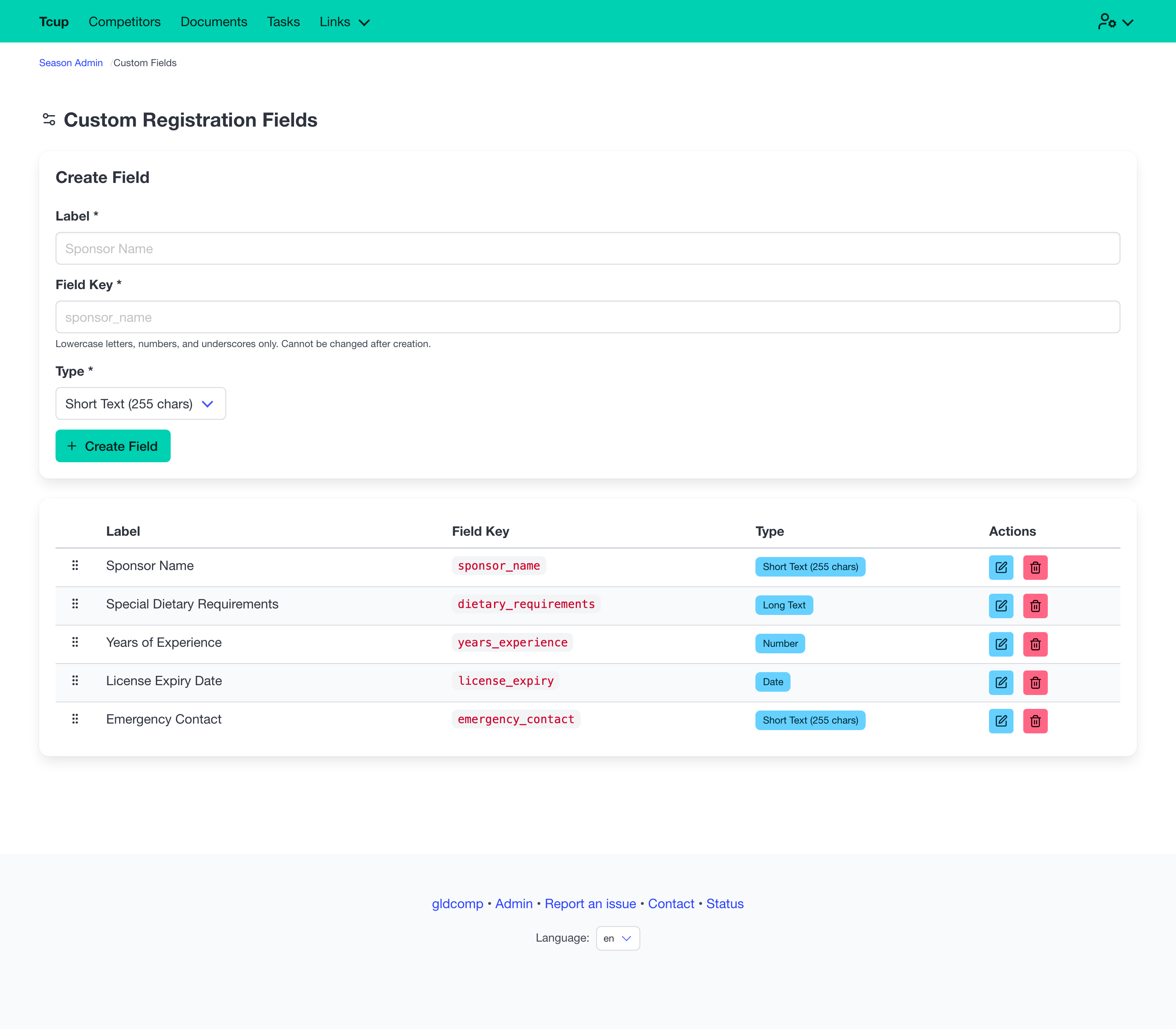The image size is (1176, 1029).
Task: Click the sponsor_name key in the table
Action: (x=499, y=566)
